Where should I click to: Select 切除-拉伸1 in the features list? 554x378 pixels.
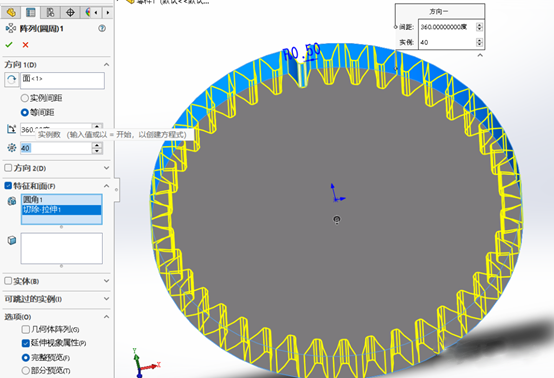[61, 209]
